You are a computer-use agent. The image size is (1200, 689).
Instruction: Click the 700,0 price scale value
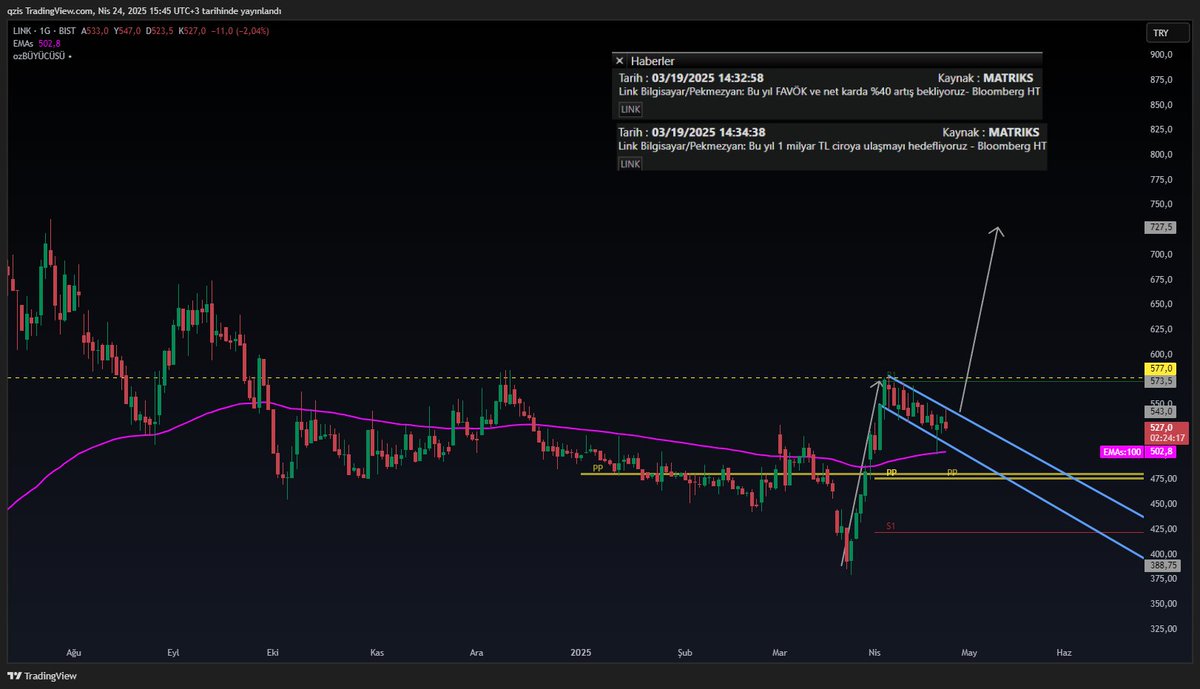[1160, 255]
